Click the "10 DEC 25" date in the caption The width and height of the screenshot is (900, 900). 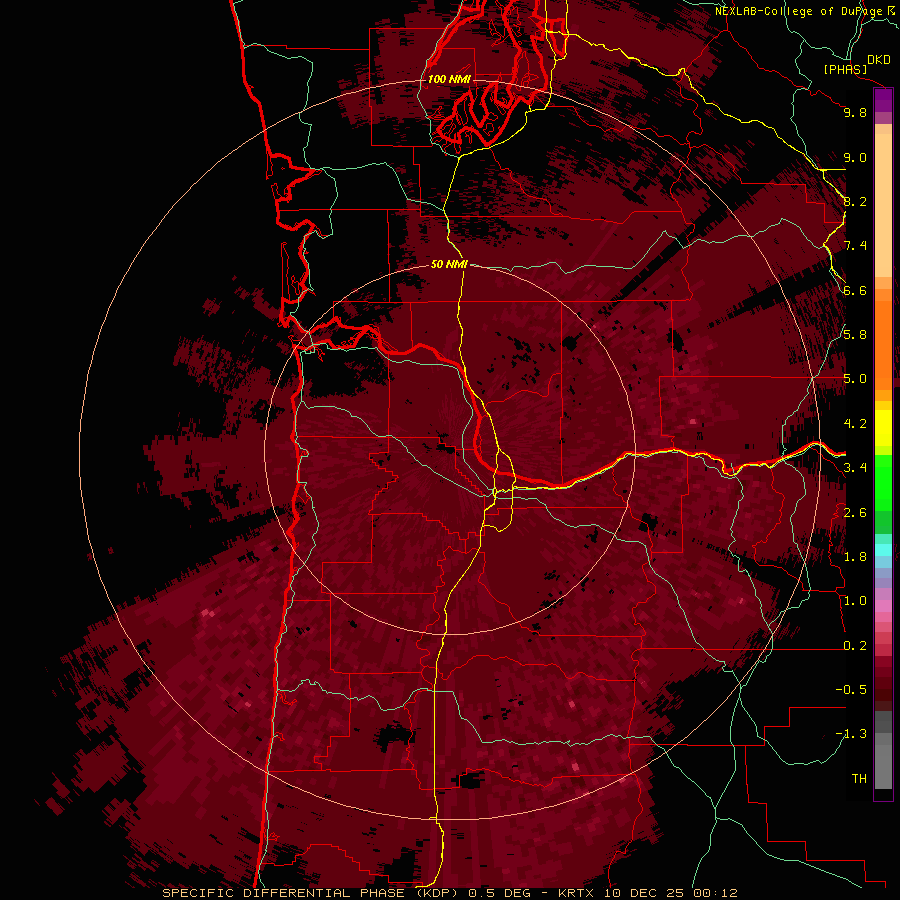(643, 893)
